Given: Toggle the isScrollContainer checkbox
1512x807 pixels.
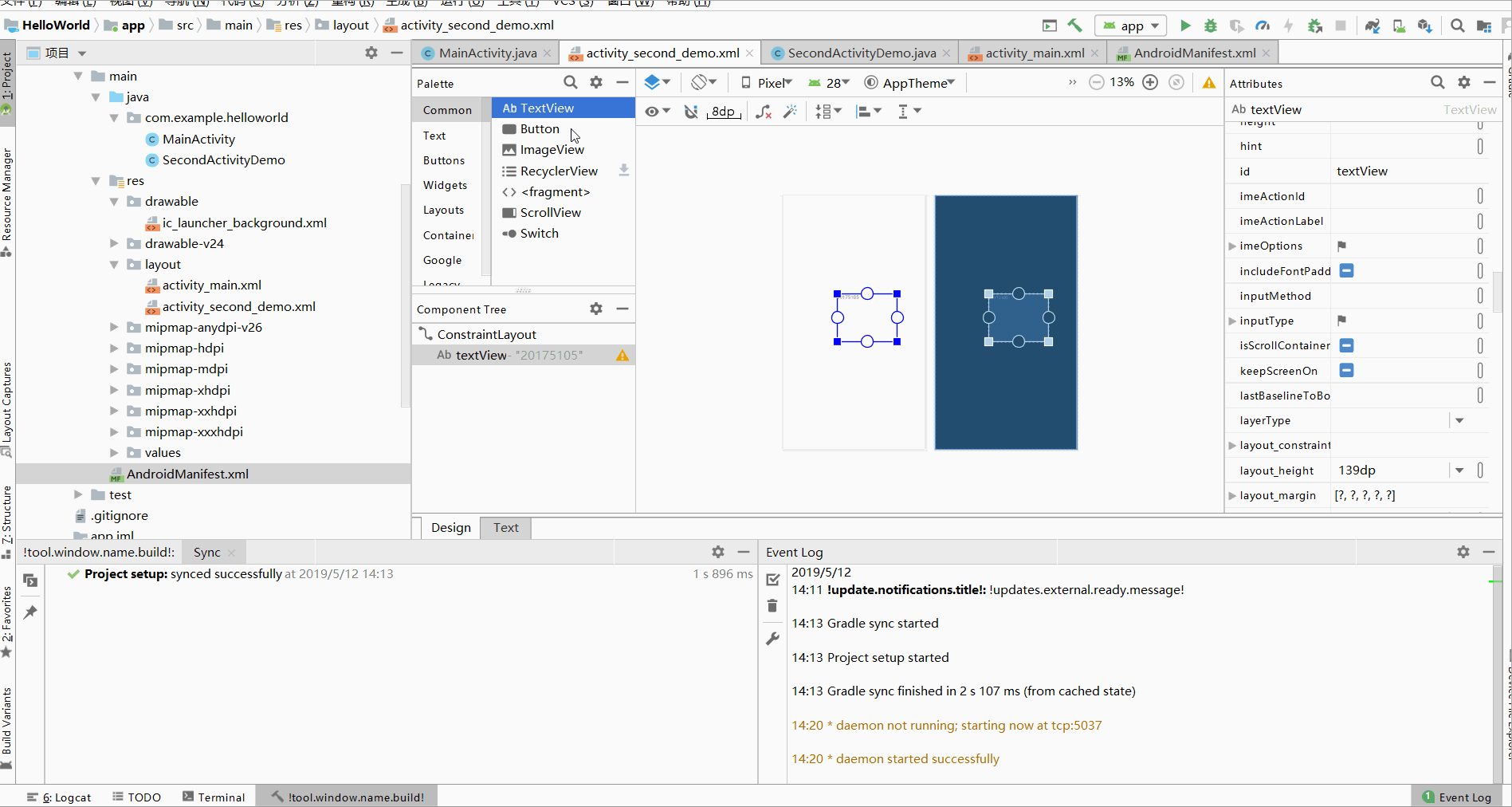Looking at the screenshot, I should tap(1346, 345).
